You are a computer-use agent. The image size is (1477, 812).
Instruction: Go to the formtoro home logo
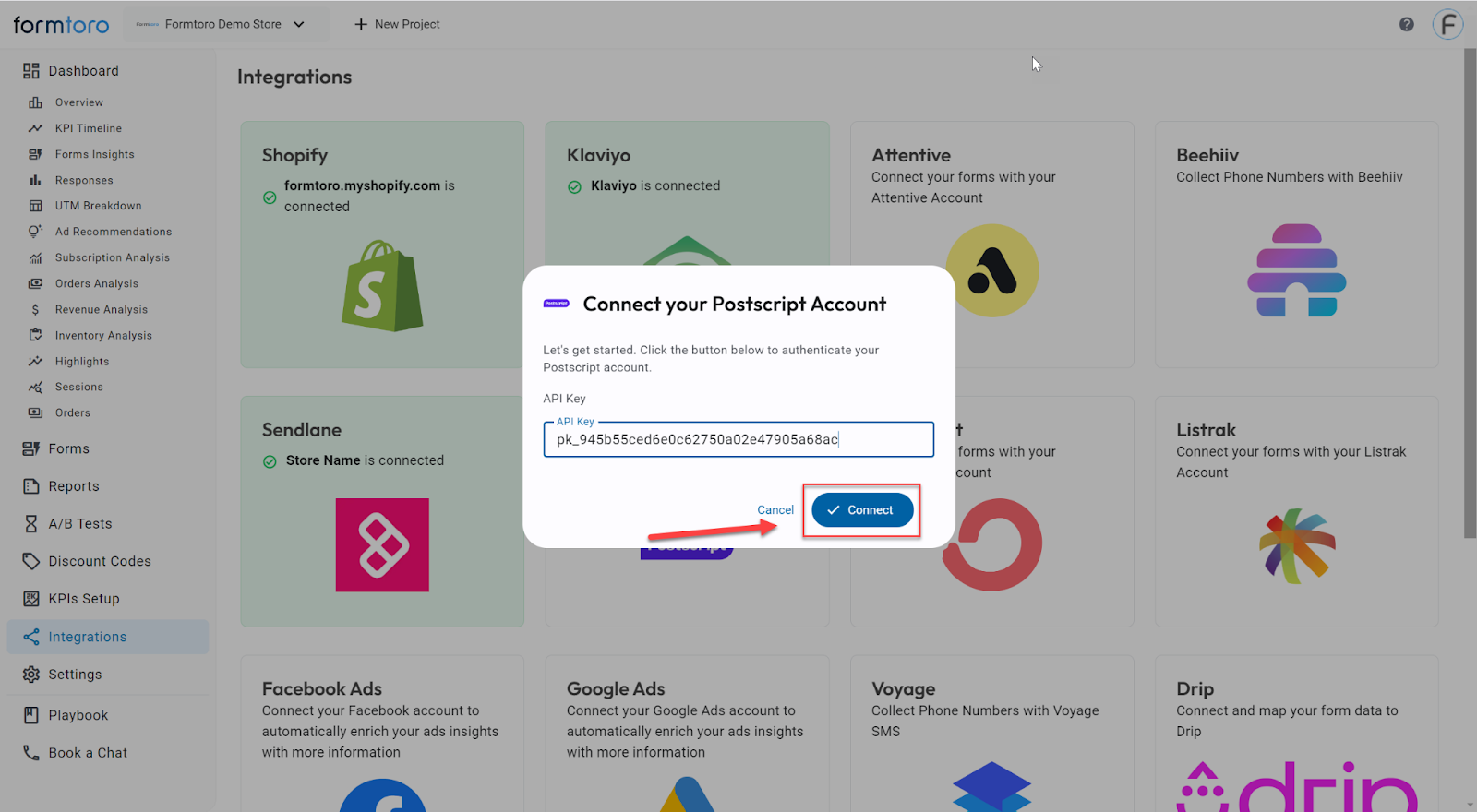pos(61,25)
